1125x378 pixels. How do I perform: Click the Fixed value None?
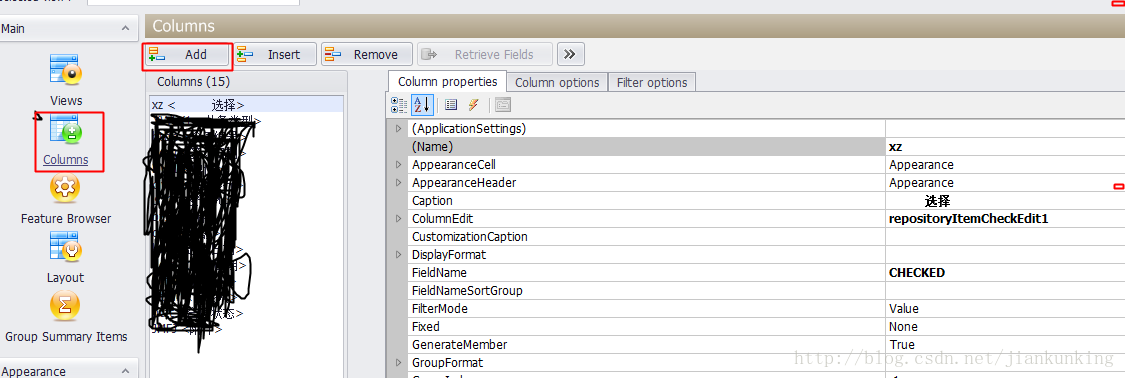(x=1005, y=326)
